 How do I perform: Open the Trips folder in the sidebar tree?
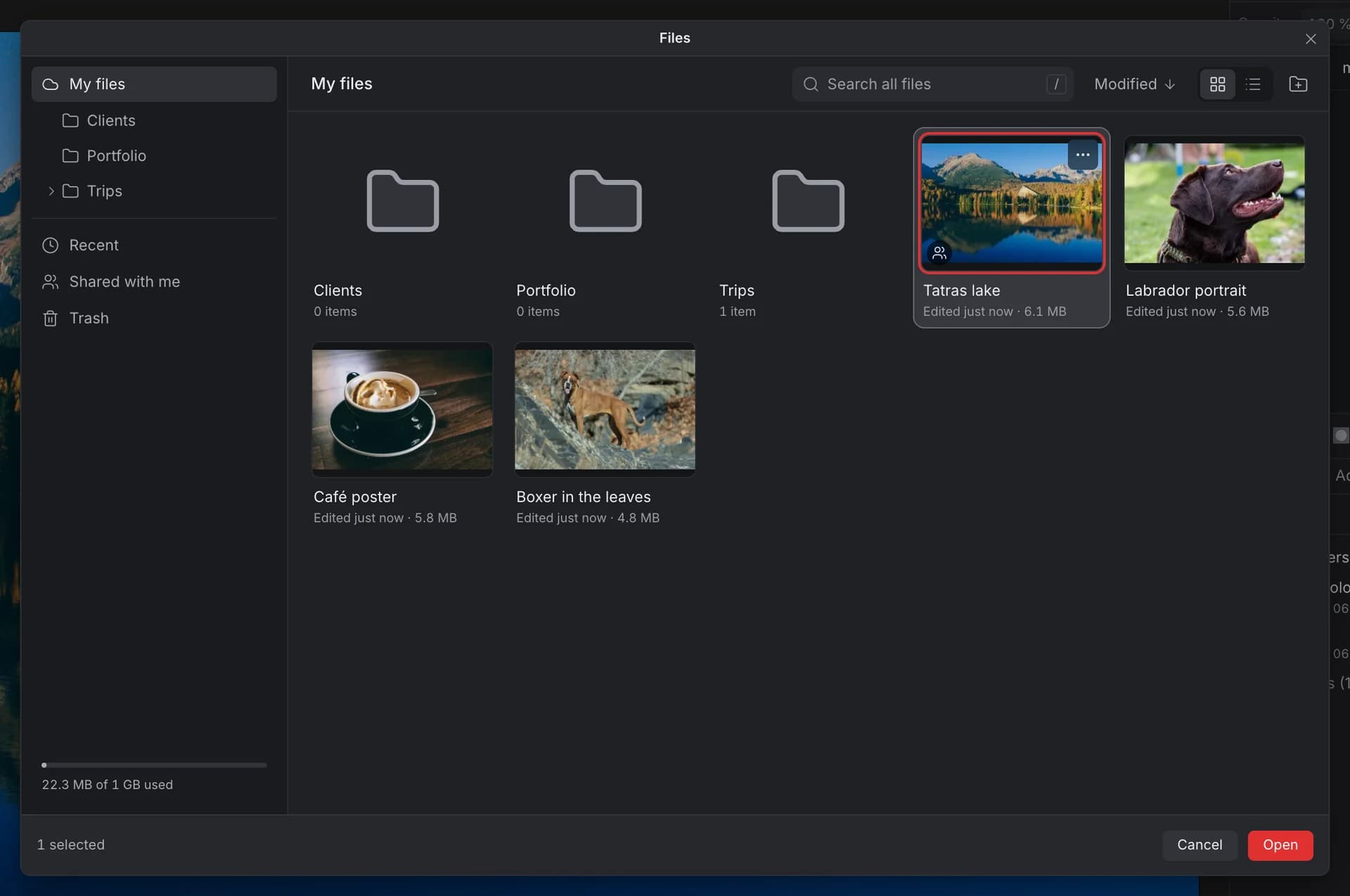coord(154,191)
